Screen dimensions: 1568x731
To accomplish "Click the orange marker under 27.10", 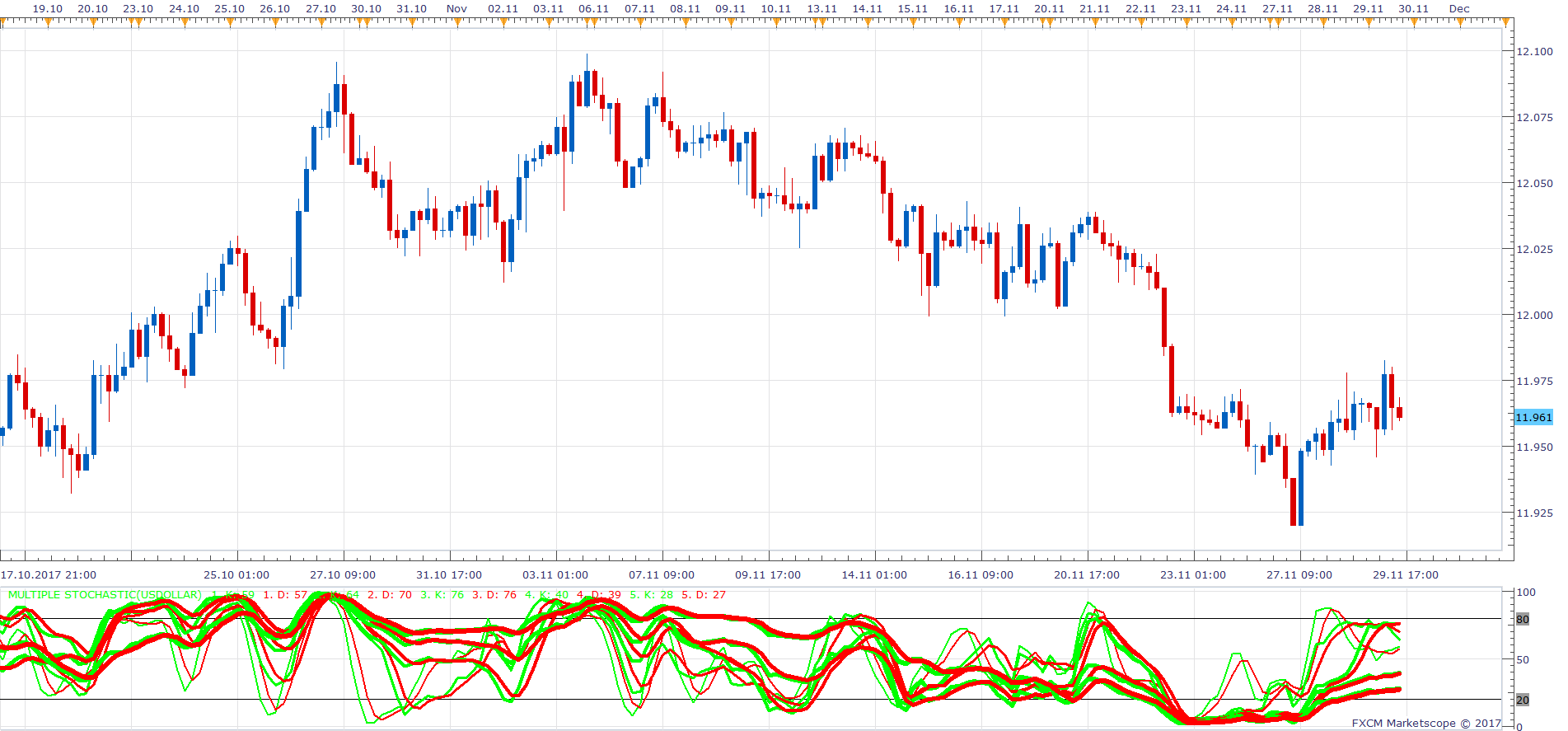I will tap(321, 22).
